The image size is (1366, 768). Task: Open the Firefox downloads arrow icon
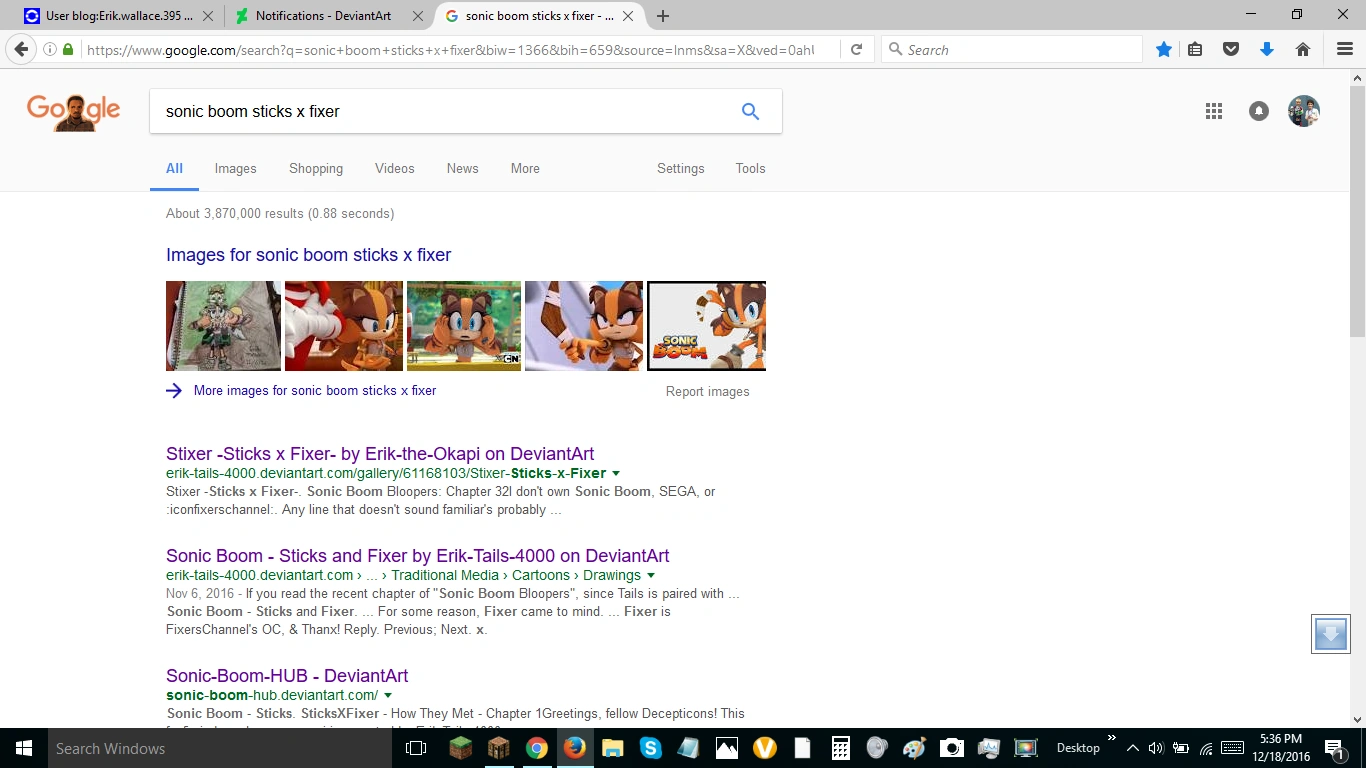1267,50
